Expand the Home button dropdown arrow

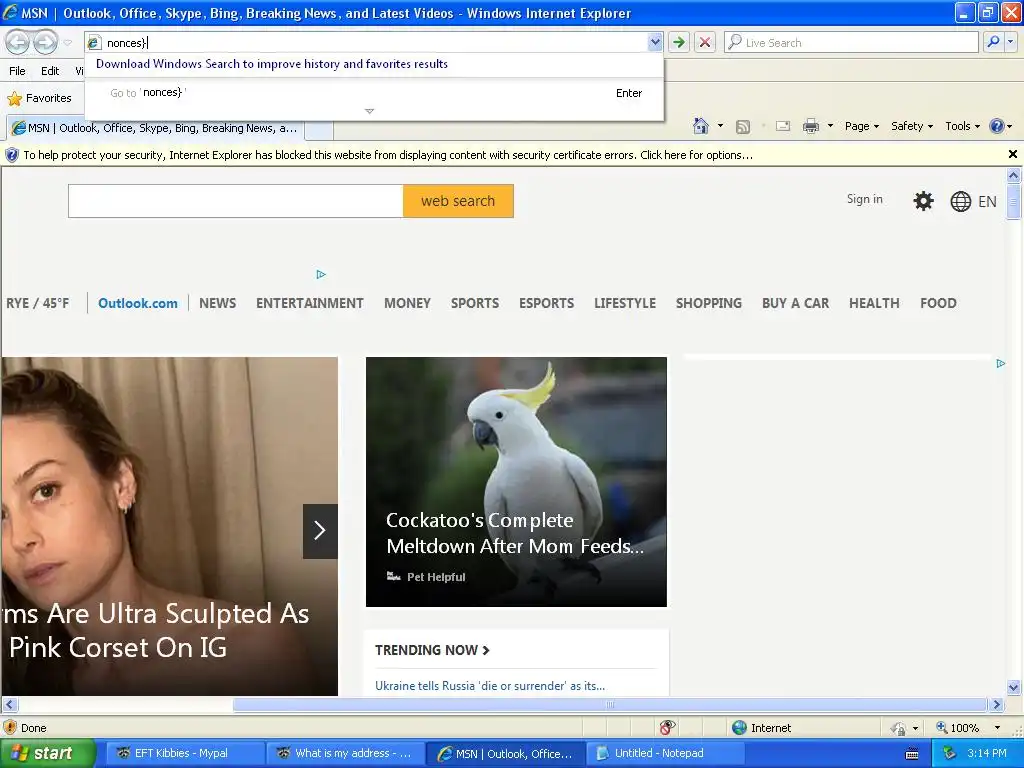pos(720,126)
